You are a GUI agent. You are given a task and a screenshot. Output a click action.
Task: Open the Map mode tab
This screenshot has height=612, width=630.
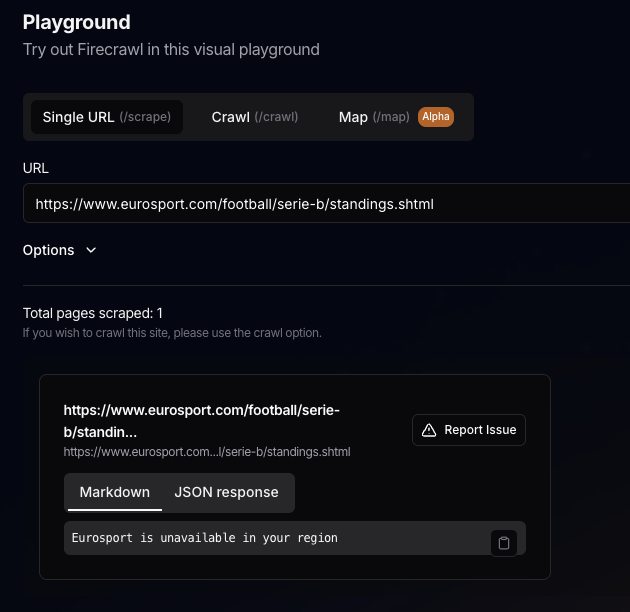point(374,117)
